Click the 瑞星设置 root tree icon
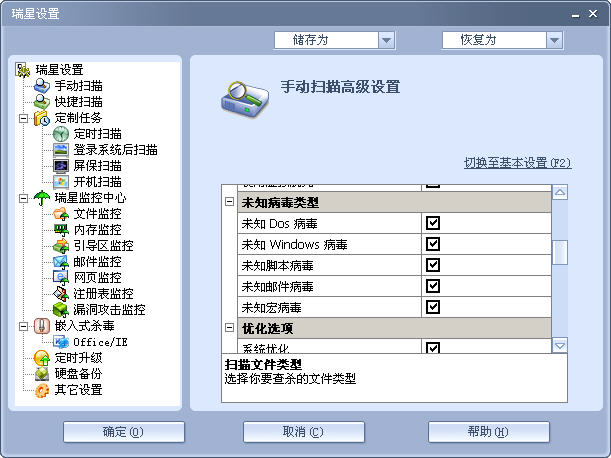Image resolution: width=611 pixels, height=458 pixels. (23, 70)
